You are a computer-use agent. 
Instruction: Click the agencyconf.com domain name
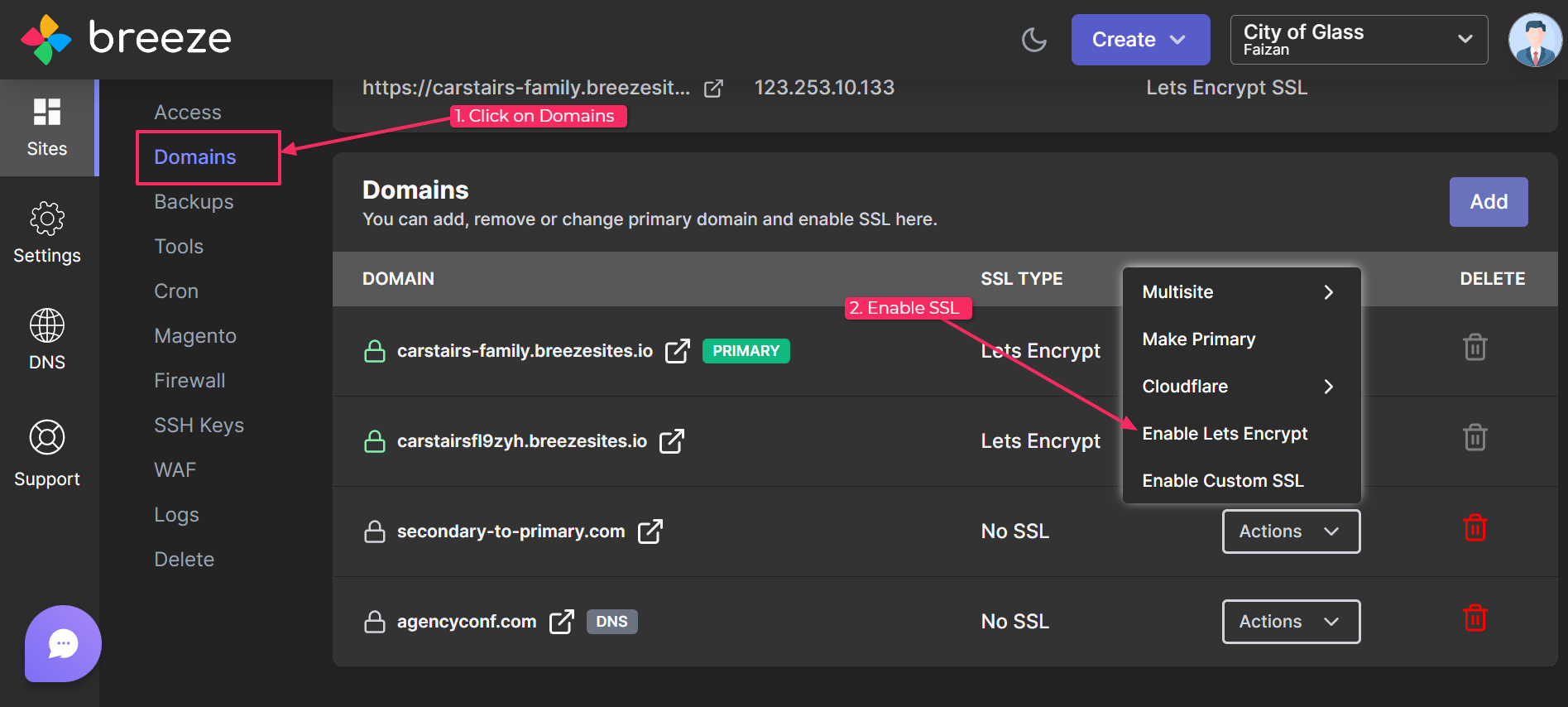tap(467, 622)
